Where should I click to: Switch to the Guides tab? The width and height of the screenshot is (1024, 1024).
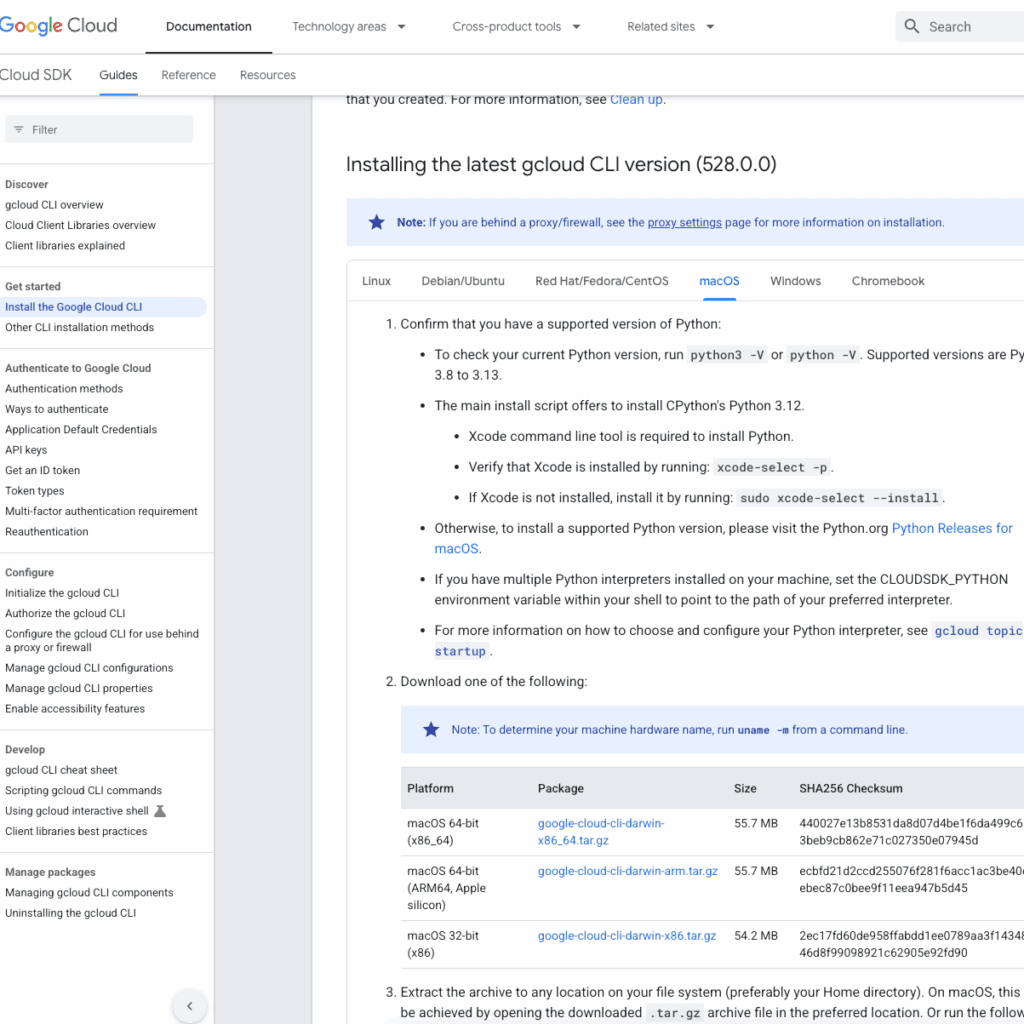118,75
